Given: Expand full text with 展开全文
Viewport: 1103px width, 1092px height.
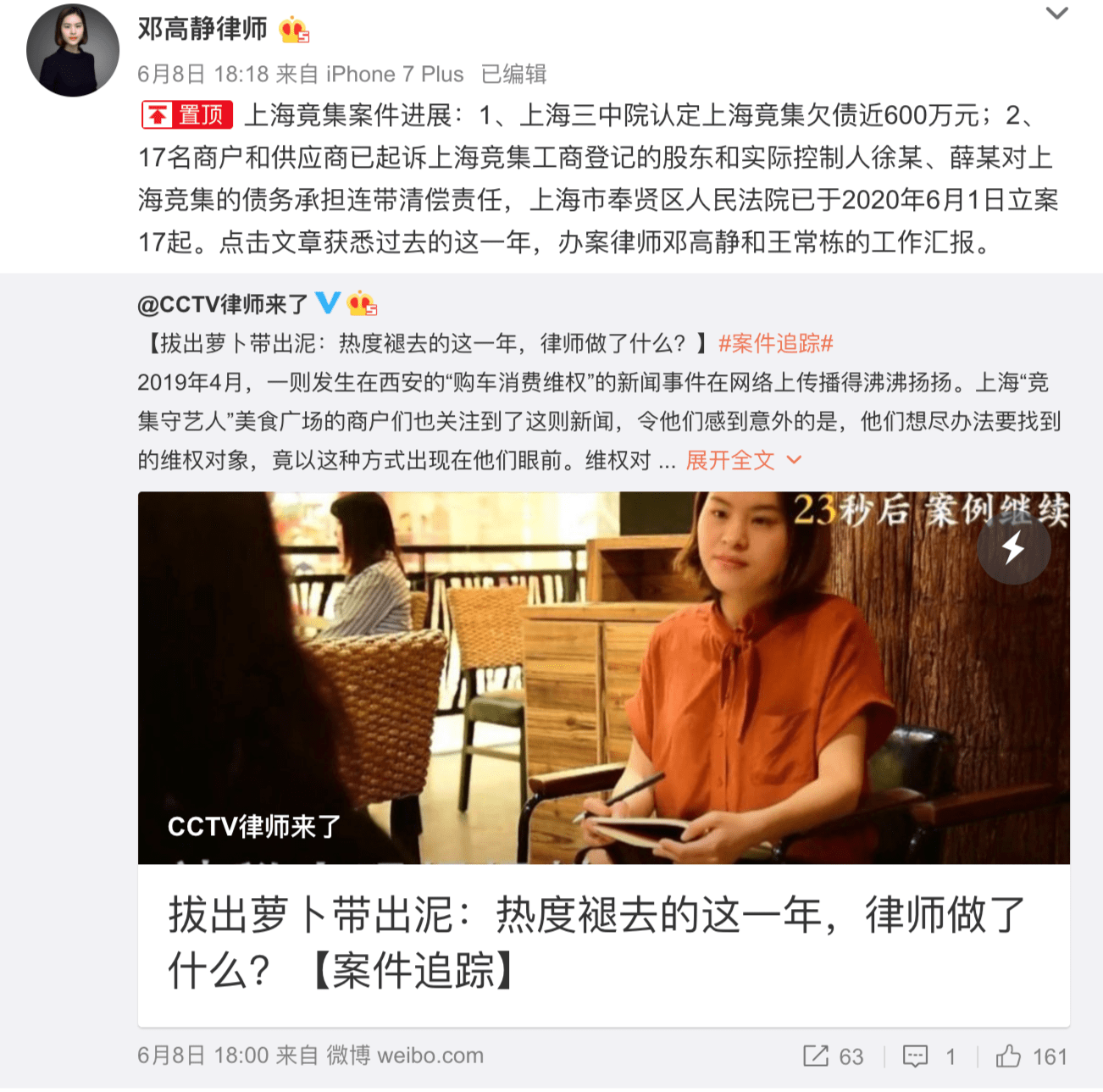Looking at the screenshot, I should coord(730,460).
